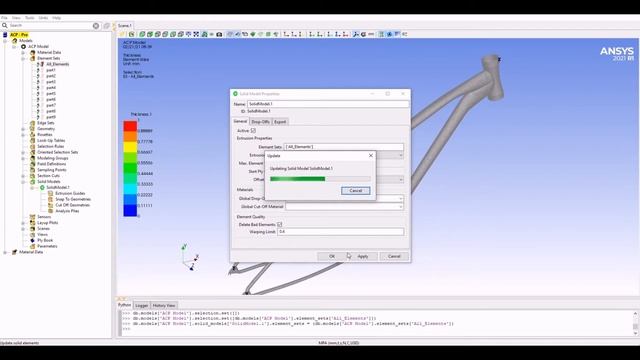The width and height of the screenshot is (640, 360).
Task: Click the magnifier icon in the search box
Action: pos(5,25)
